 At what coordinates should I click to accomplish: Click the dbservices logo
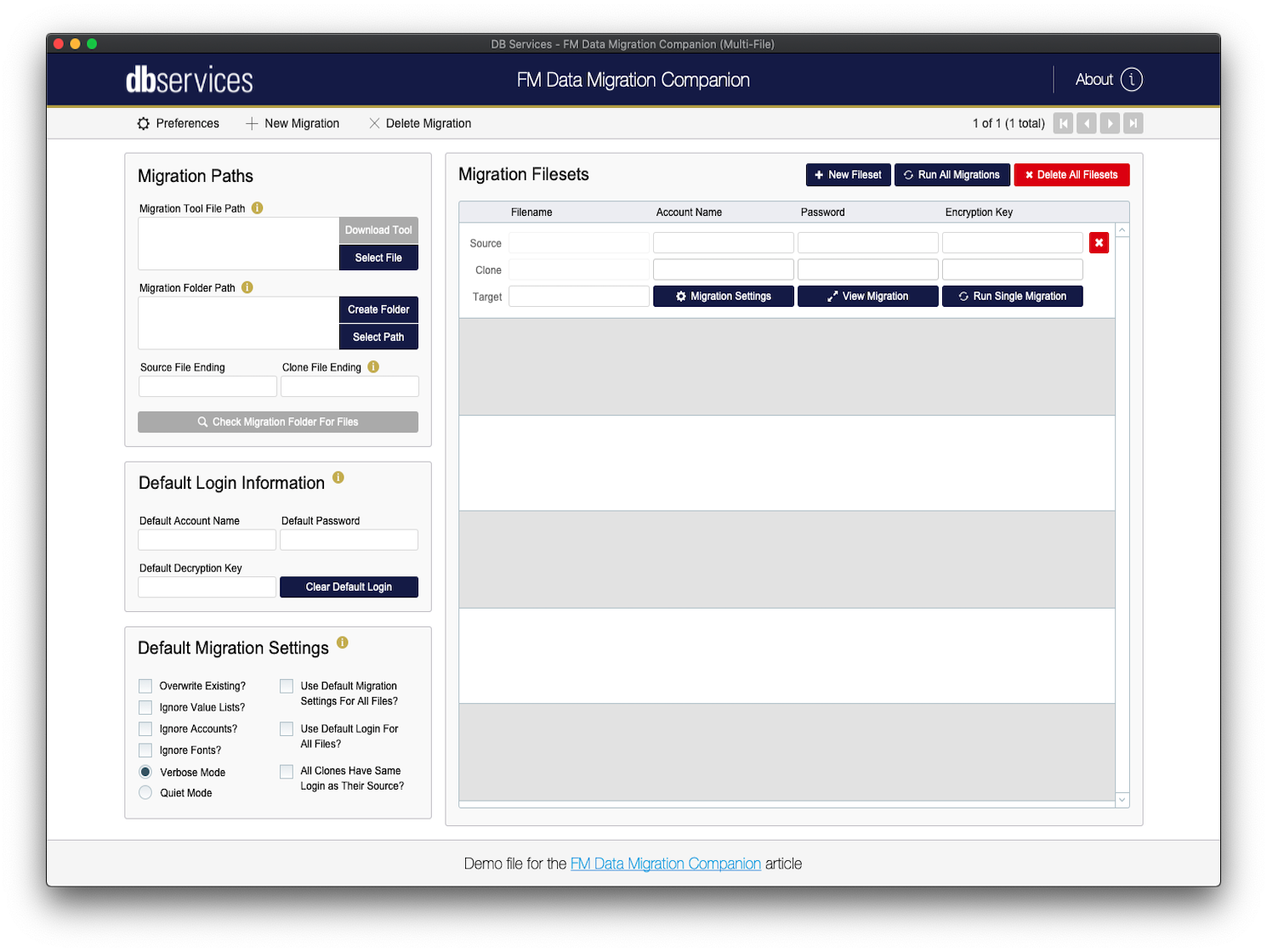click(189, 80)
